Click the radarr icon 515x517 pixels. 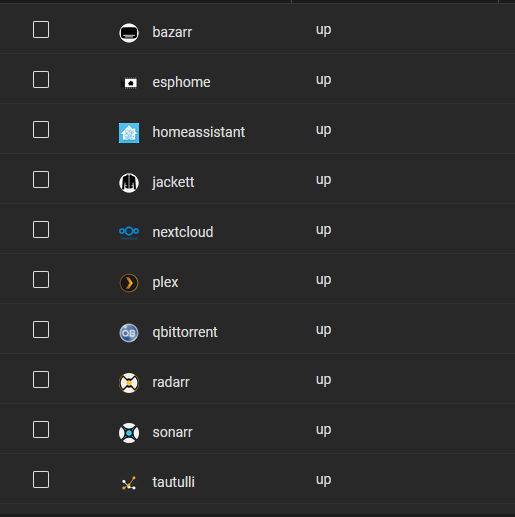coord(129,383)
